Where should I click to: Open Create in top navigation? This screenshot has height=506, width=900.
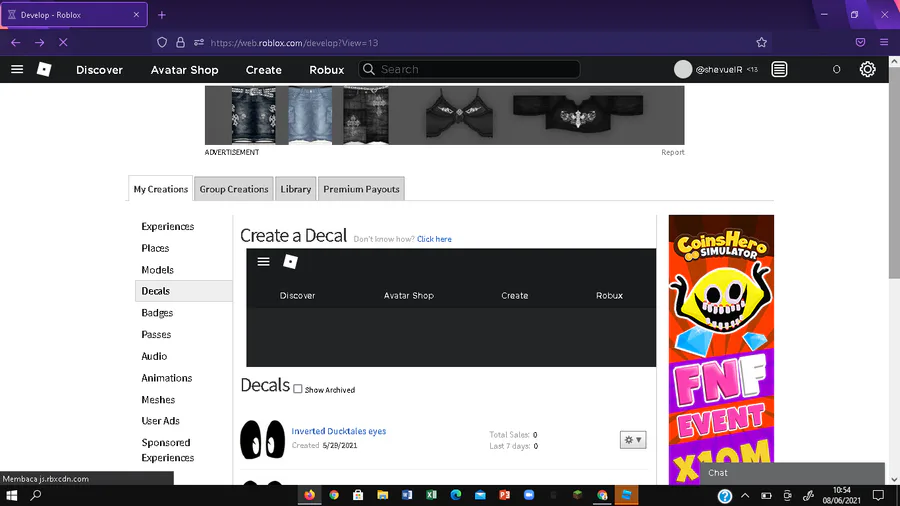(263, 69)
